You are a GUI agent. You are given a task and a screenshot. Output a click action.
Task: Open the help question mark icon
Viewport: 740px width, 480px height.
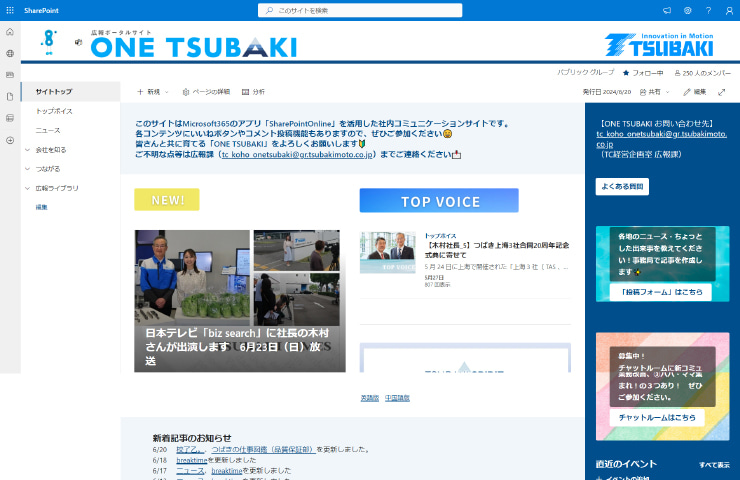(x=708, y=10)
